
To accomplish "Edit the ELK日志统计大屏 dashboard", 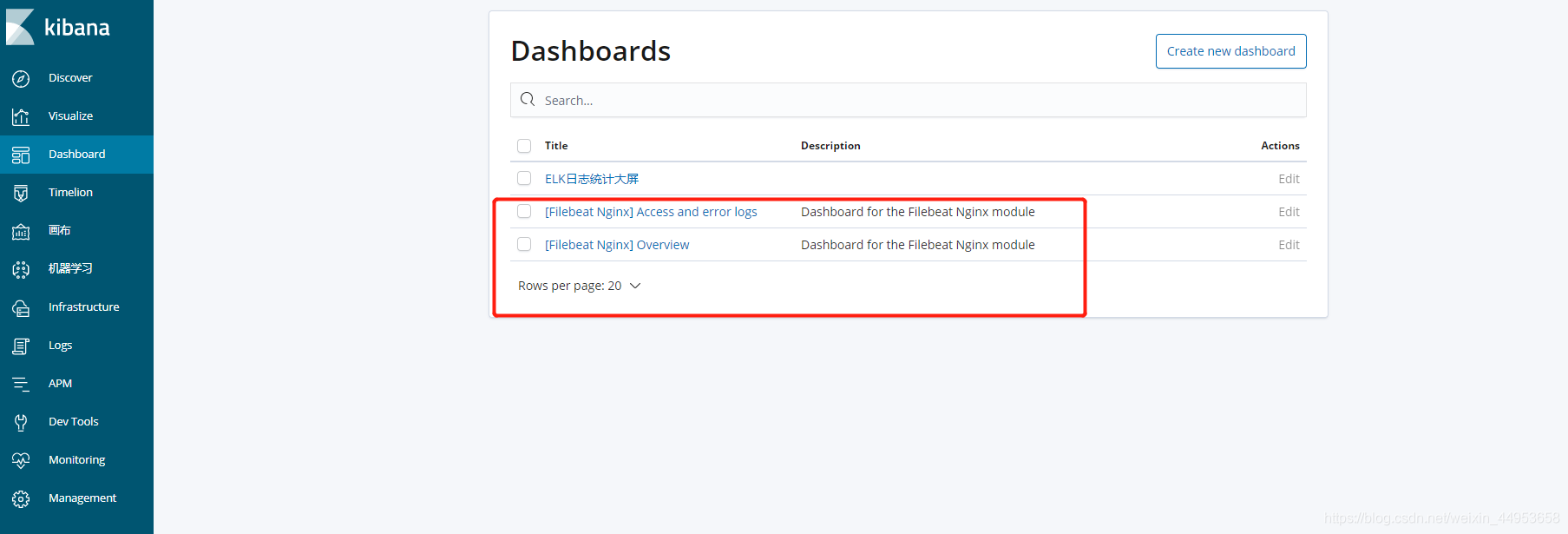I will (x=1289, y=179).
